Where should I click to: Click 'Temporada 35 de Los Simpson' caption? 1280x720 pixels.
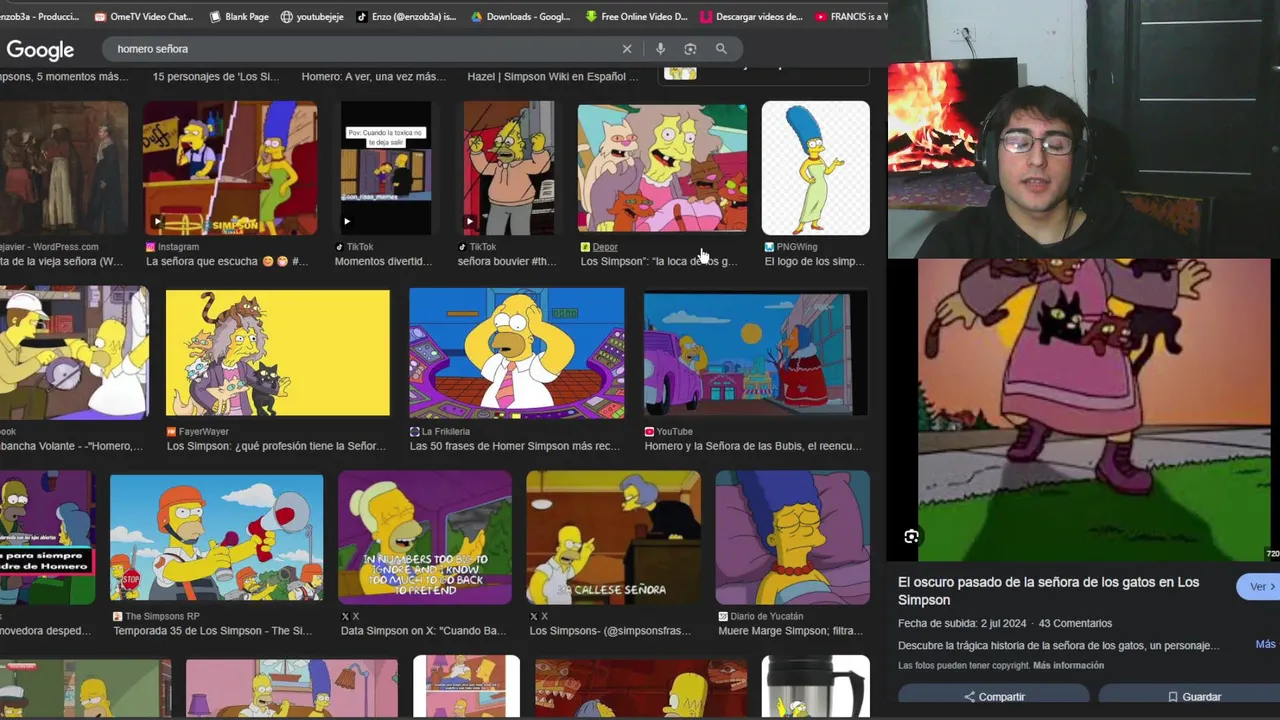(x=212, y=631)
